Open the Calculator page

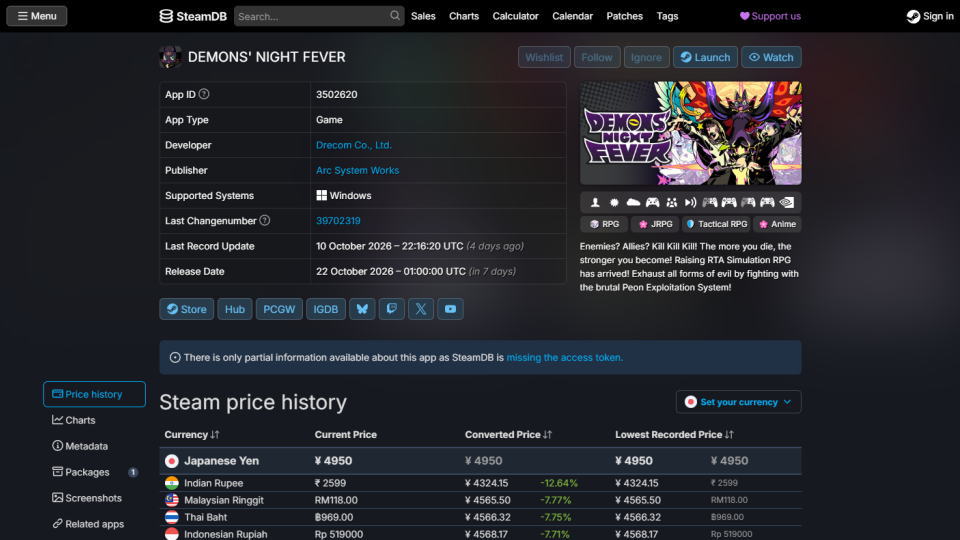516,16
